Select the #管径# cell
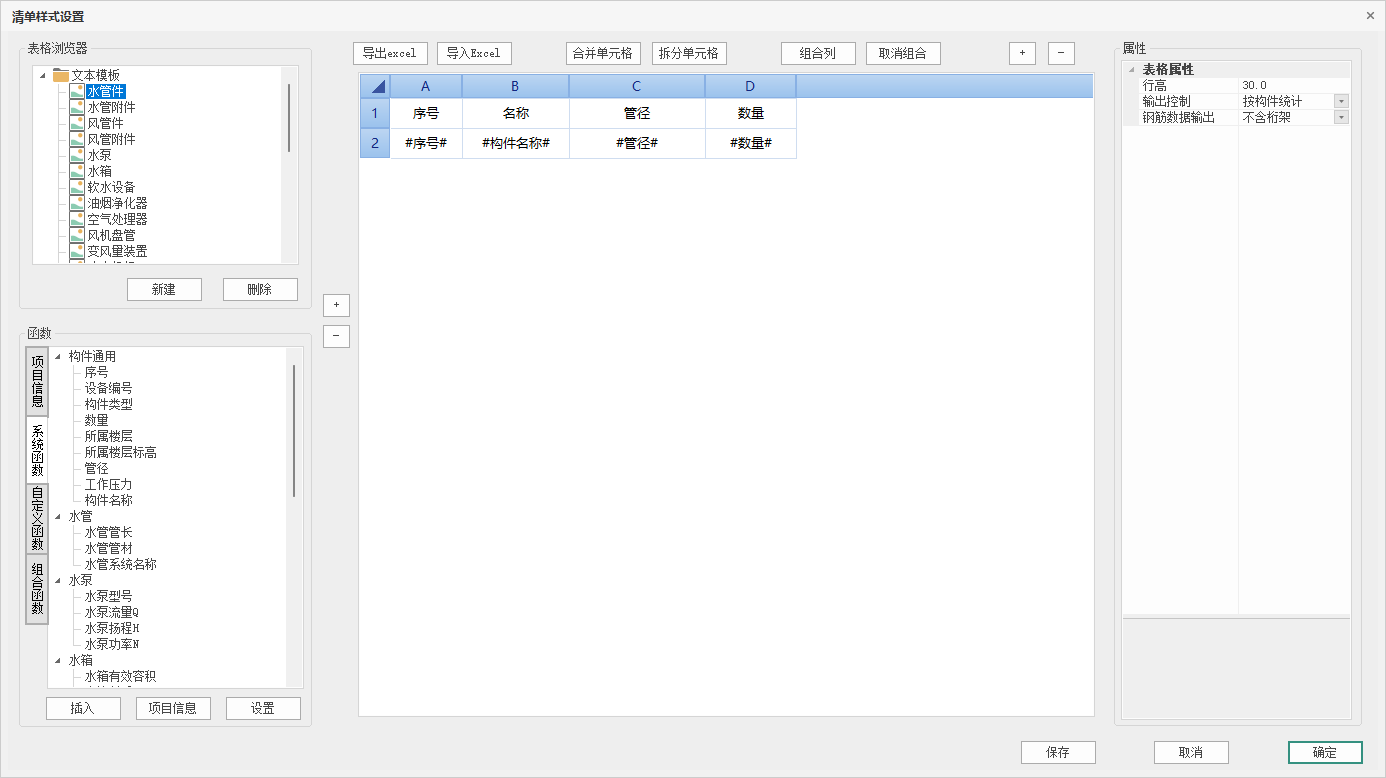Screen dimensions: 1386x778 pyautogui.click(x=637, y=143)
